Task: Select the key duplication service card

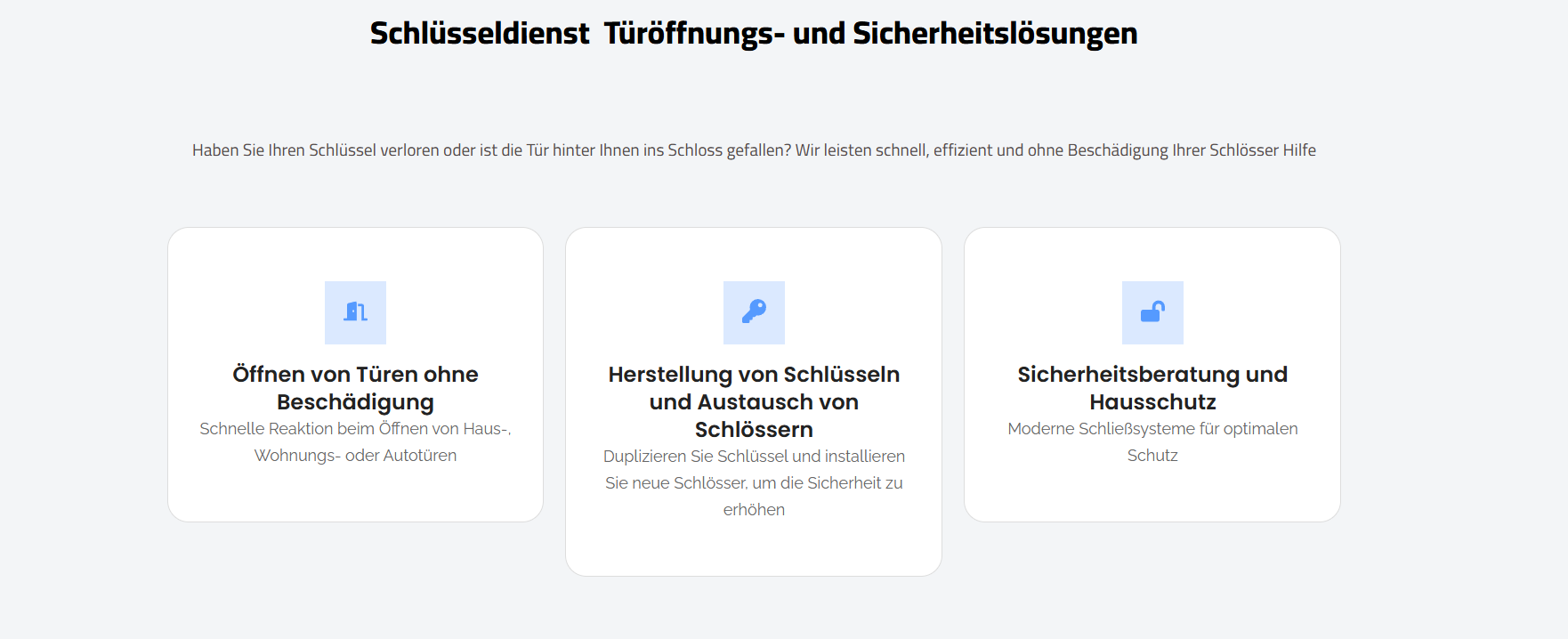Action: click(x=754, y=401)
